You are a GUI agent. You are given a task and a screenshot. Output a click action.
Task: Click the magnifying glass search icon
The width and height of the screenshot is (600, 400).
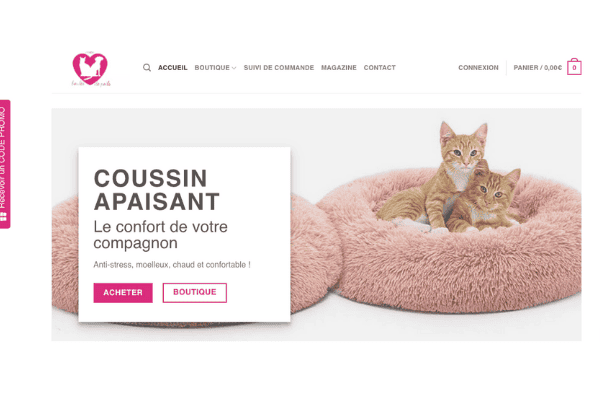(x=147, y=68)
